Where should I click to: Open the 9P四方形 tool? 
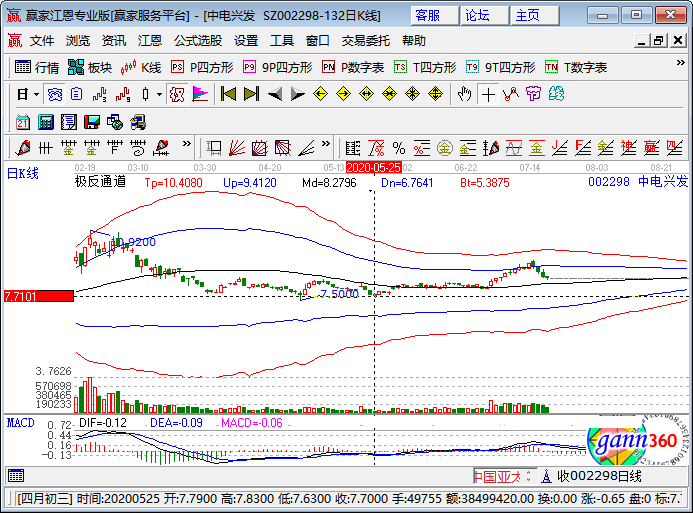coord(278,67)
